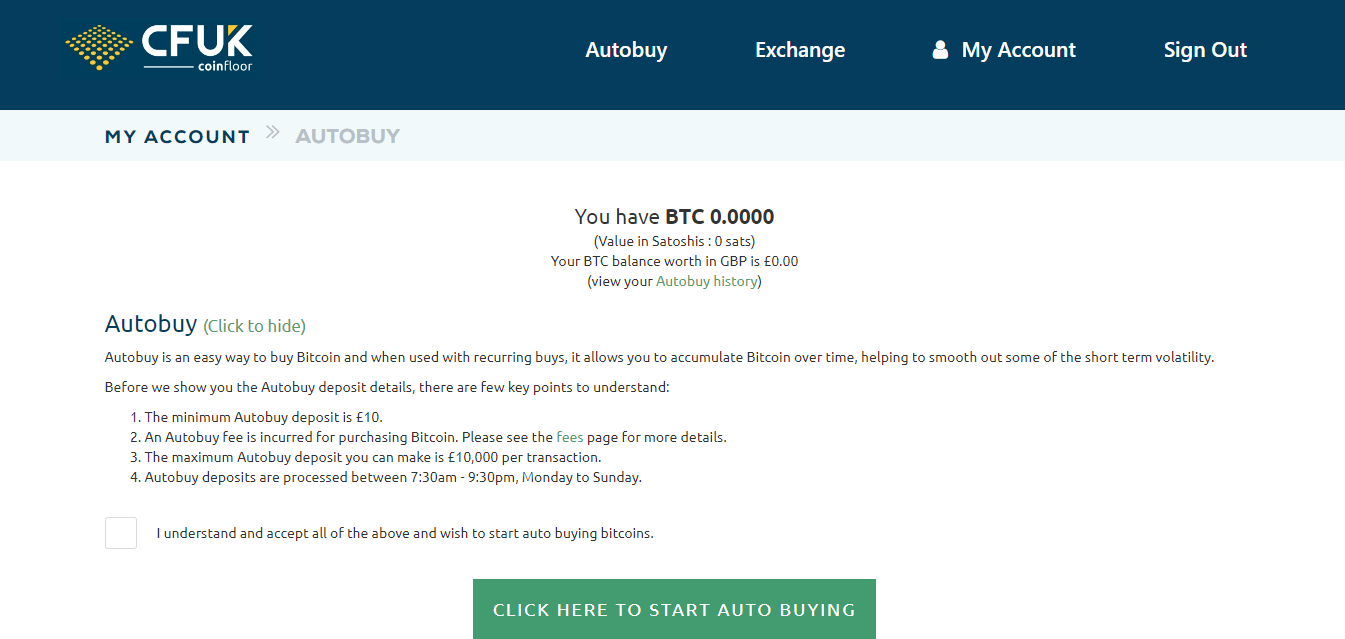The height and width of the screenshot is (639, 1345).
Task: Click the 'I understand and accept' label text
Action: [x=405, y=533]
